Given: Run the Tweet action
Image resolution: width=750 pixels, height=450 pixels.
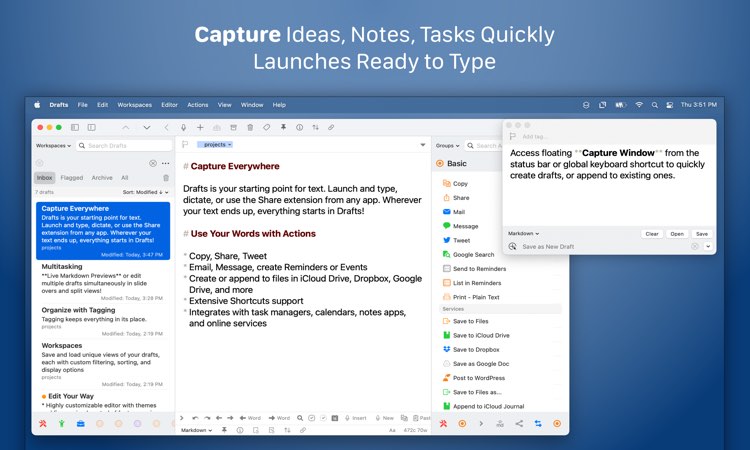Looking at the screenshot, I should point(461,240).
